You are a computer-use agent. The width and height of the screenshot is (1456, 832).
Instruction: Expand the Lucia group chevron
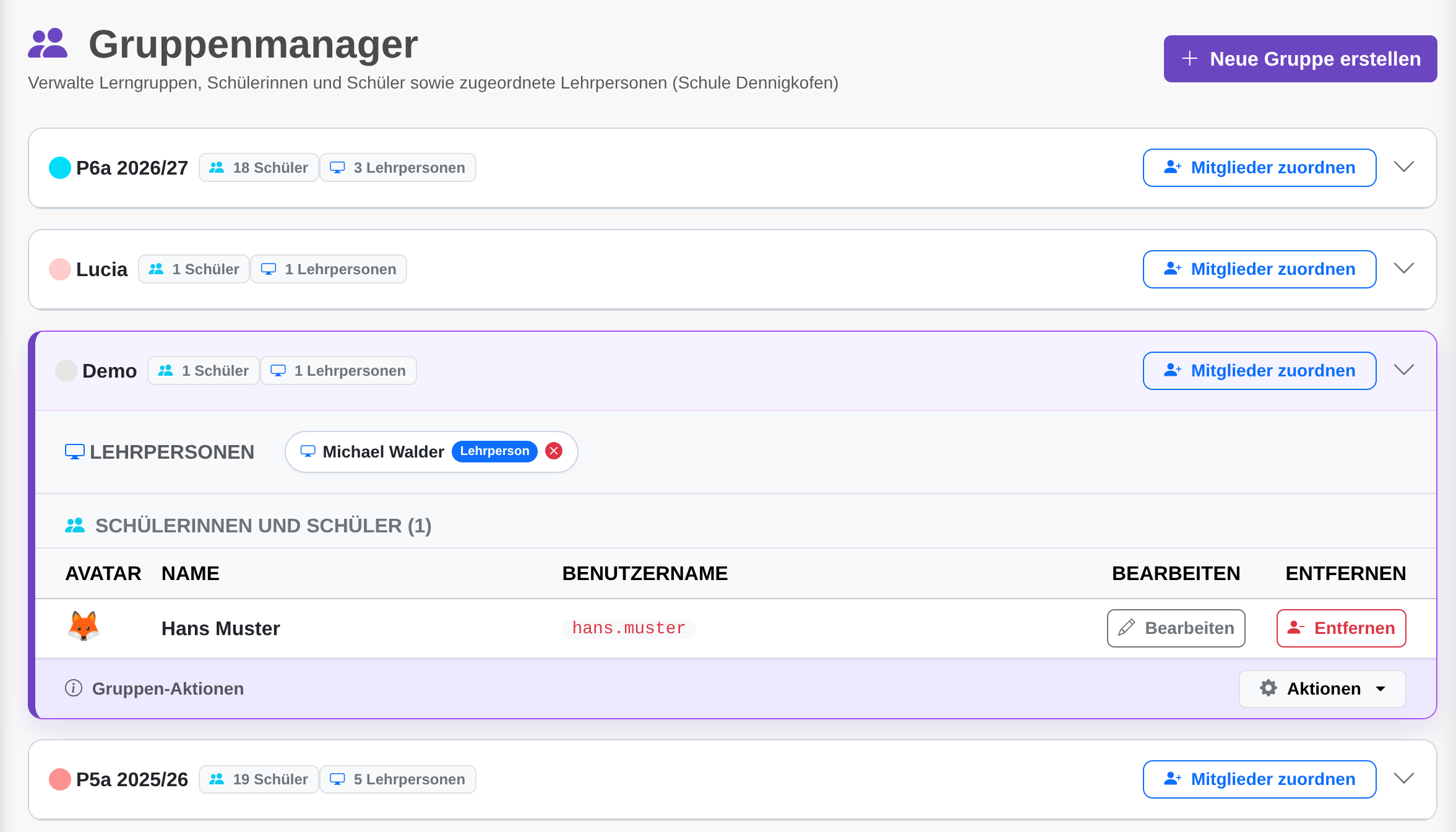coord(1404,269)
